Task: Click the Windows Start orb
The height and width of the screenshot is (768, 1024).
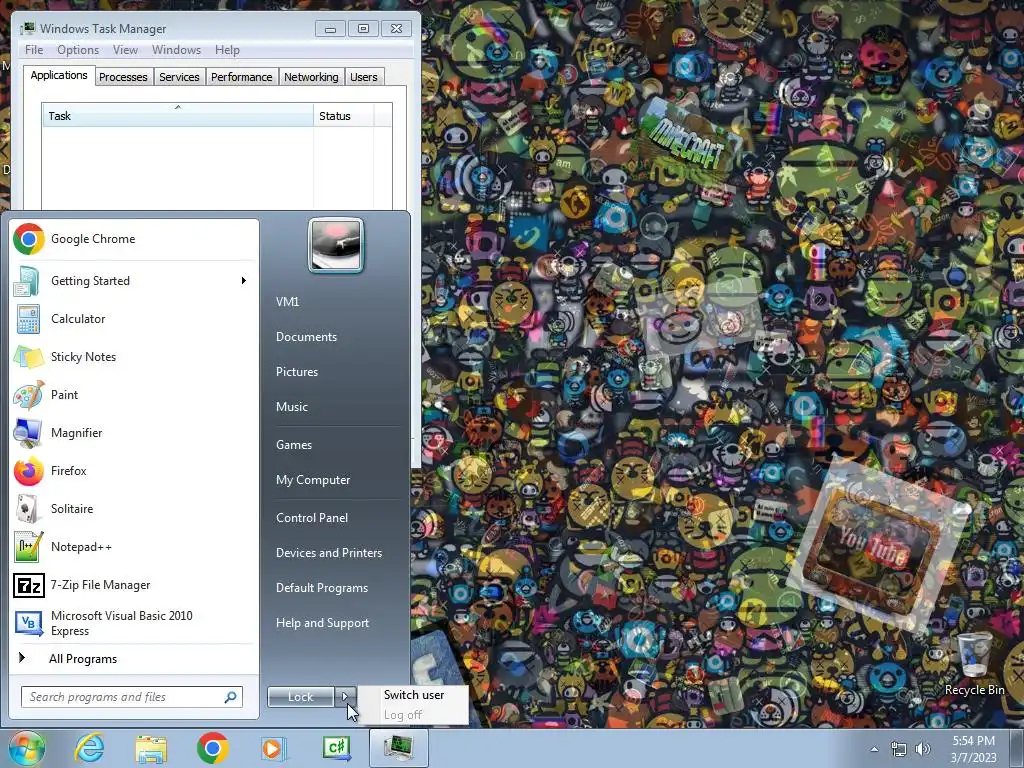Action: tap(26, 748)
